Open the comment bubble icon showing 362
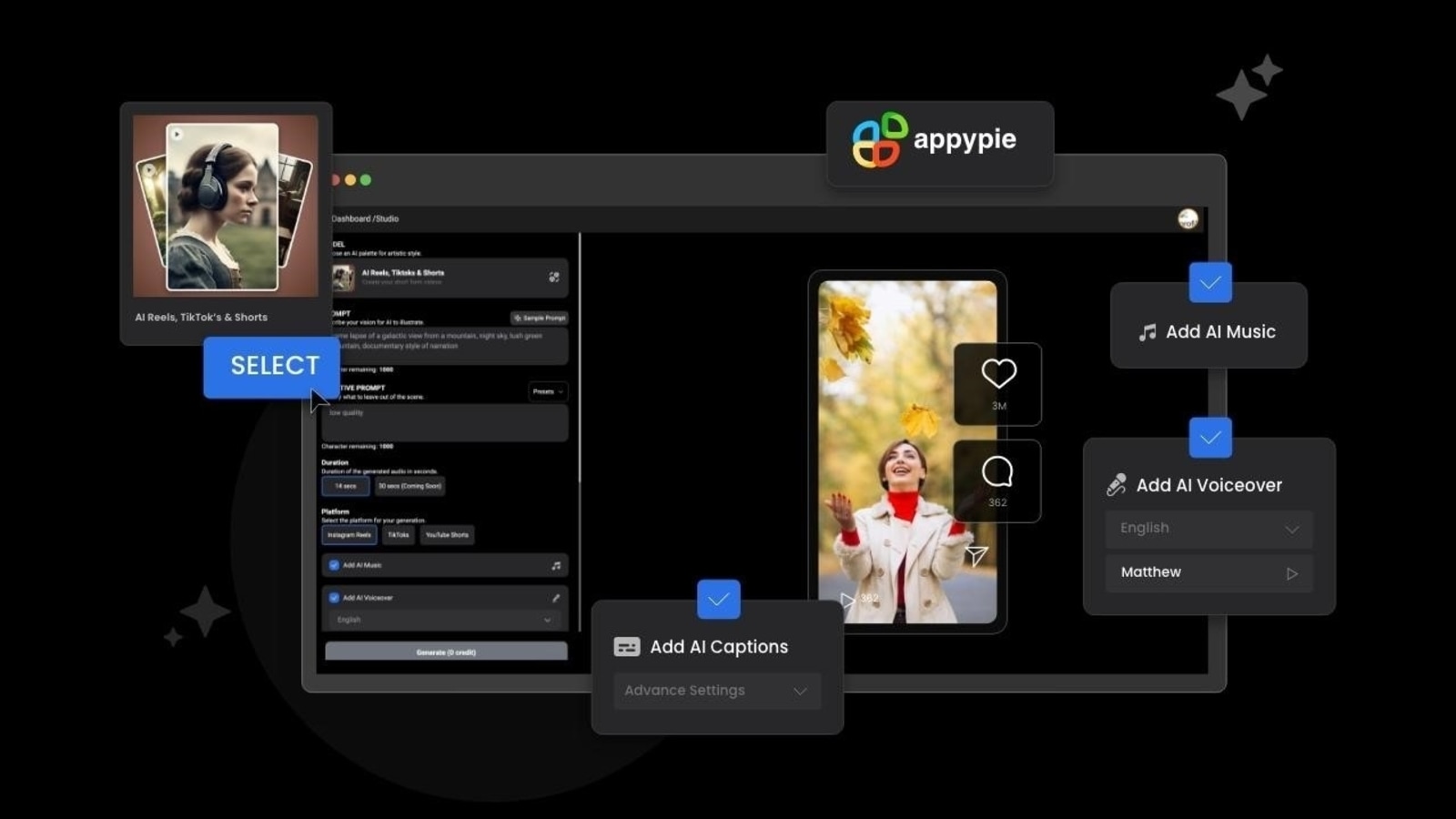Screen dimensions: 1456x819 coord(998,470)
